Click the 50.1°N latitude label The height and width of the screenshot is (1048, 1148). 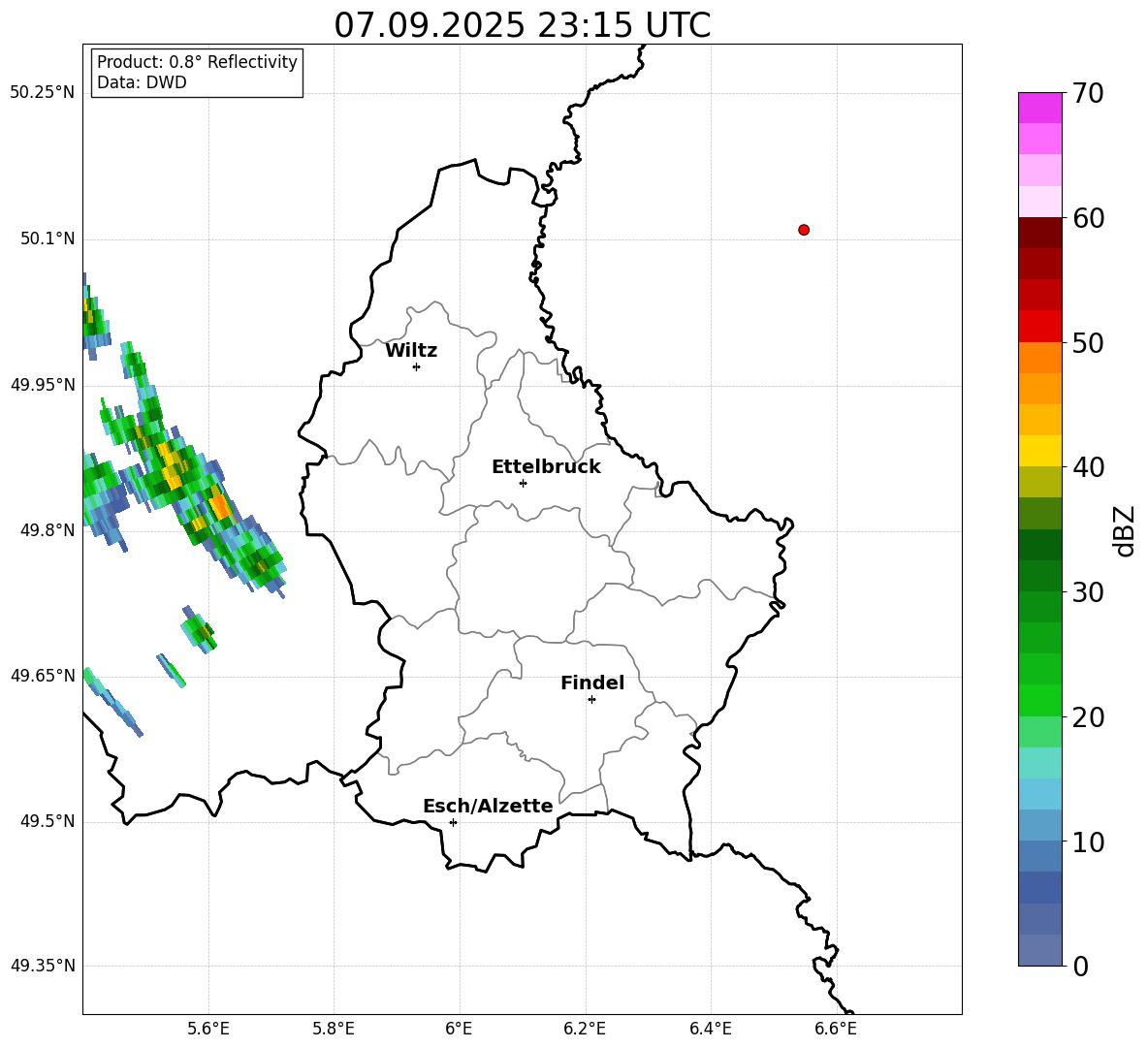tap(48, 238)
